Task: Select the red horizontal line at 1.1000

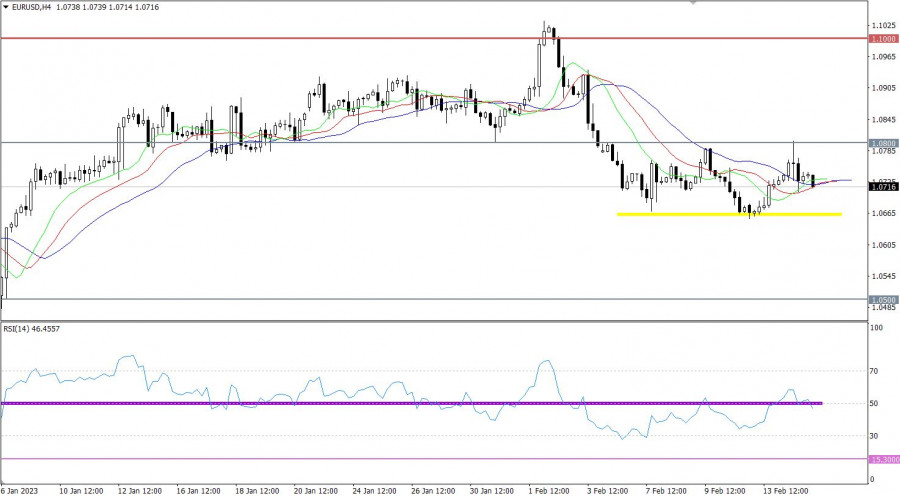Action: click(x=300, y=38)
